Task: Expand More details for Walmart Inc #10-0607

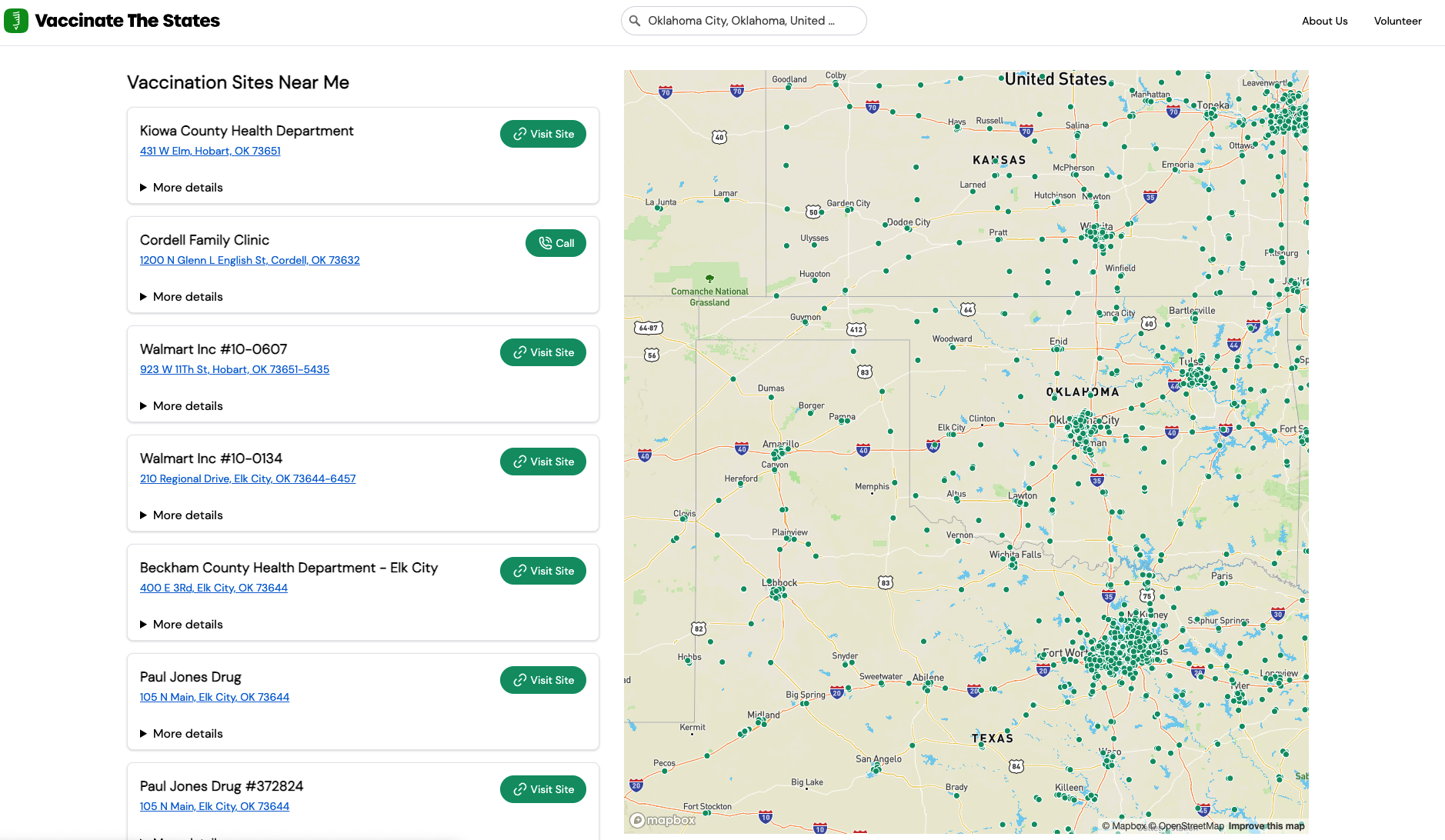Action: [182, 406]
